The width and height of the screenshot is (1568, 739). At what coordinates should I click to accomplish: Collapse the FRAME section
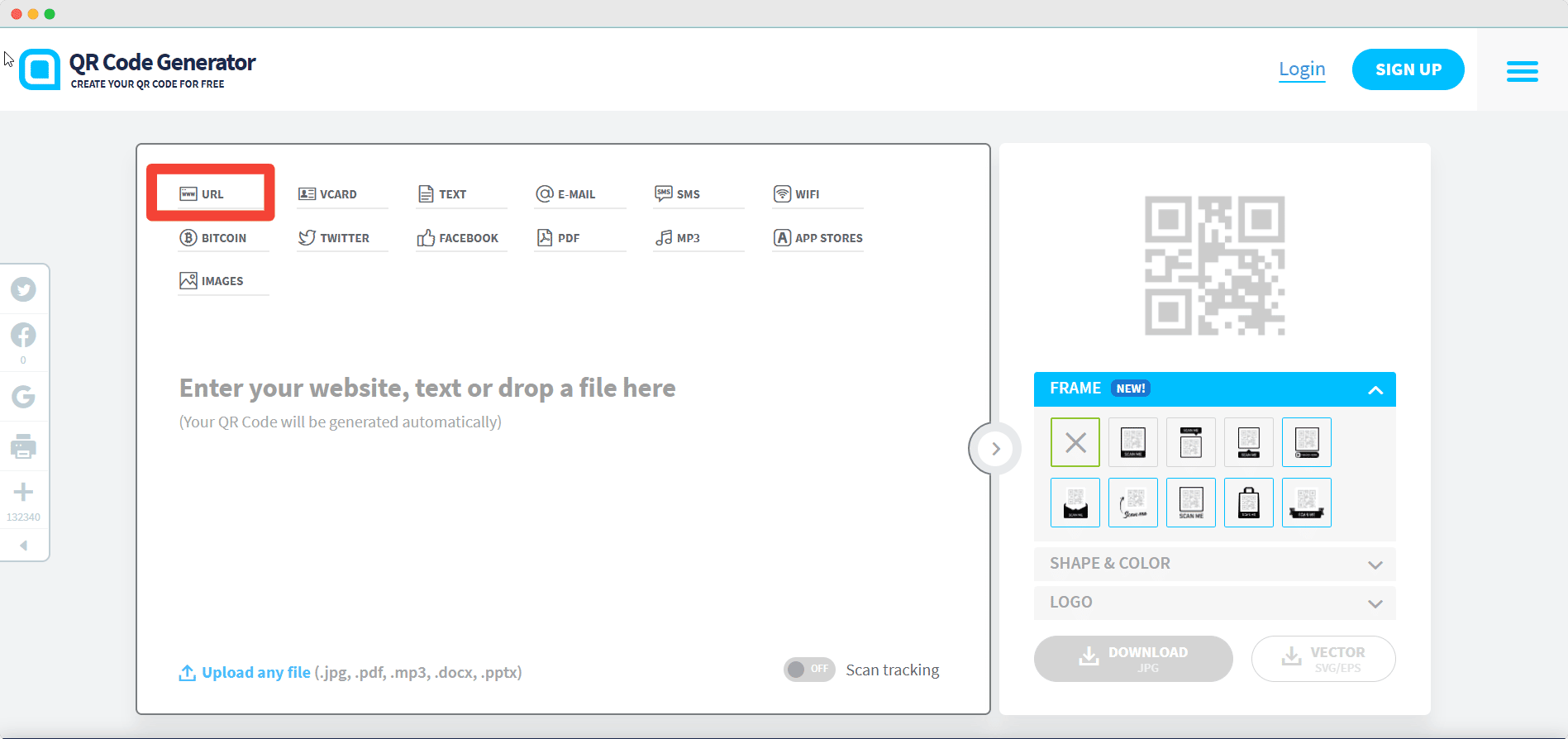tap(1375, 390)
